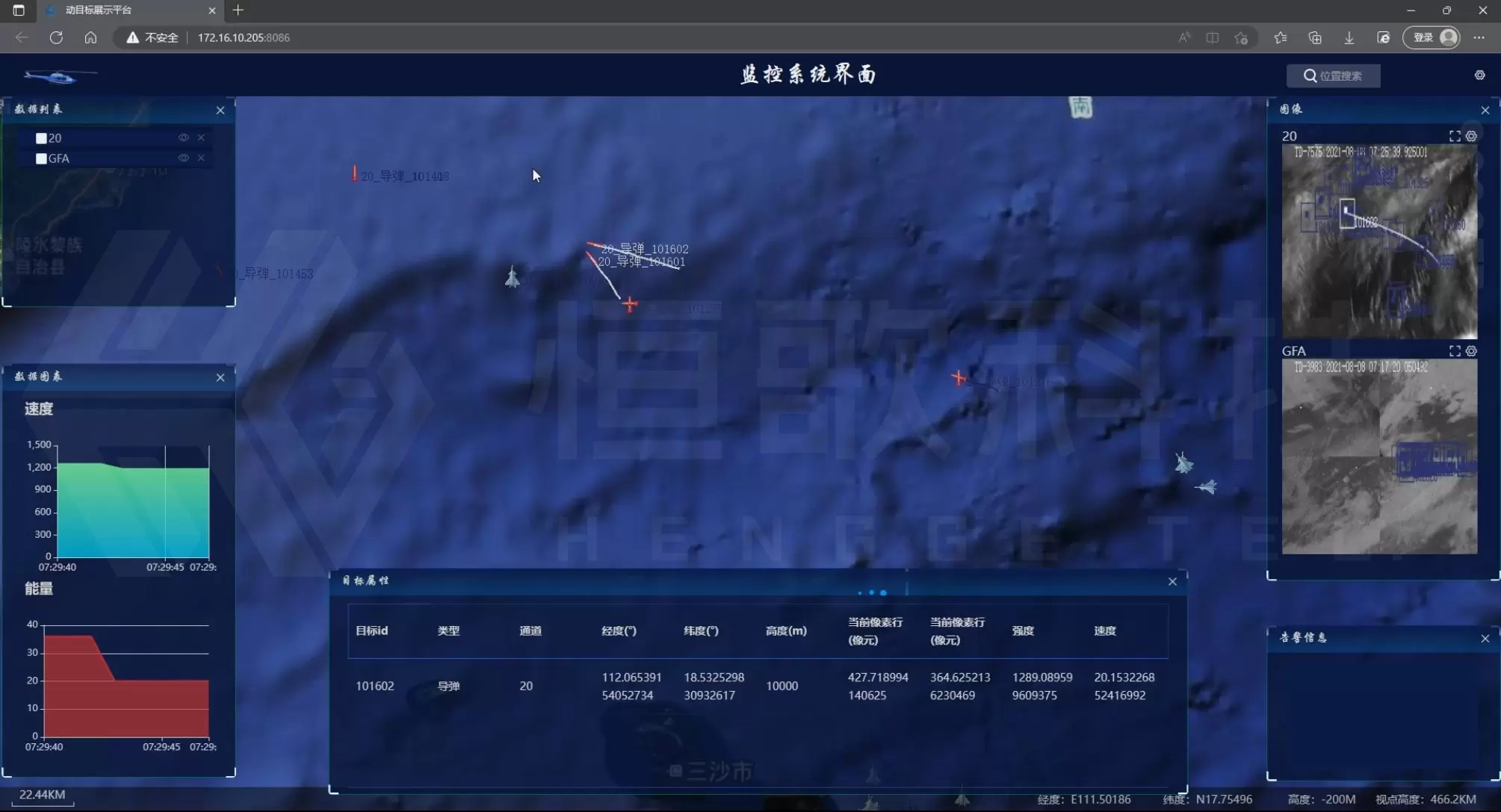The width and height of the screenshot is (1501, 812).
Task: Select the red cross marker with the faded label
Action: click(x=958, y=378)
